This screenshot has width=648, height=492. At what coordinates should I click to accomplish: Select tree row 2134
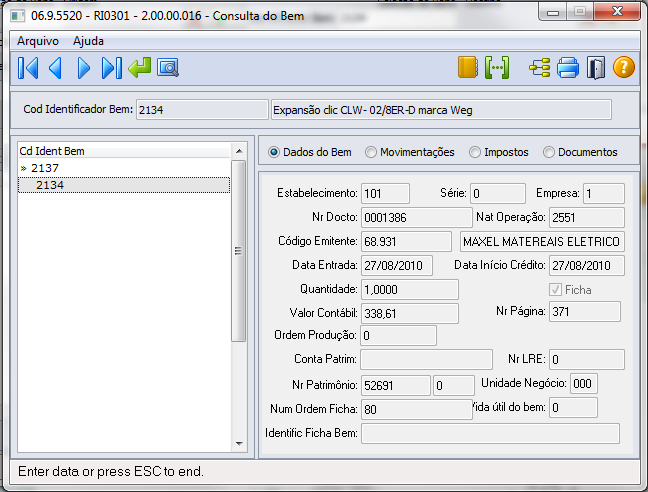pyautogui.click(x=124, y=185)
